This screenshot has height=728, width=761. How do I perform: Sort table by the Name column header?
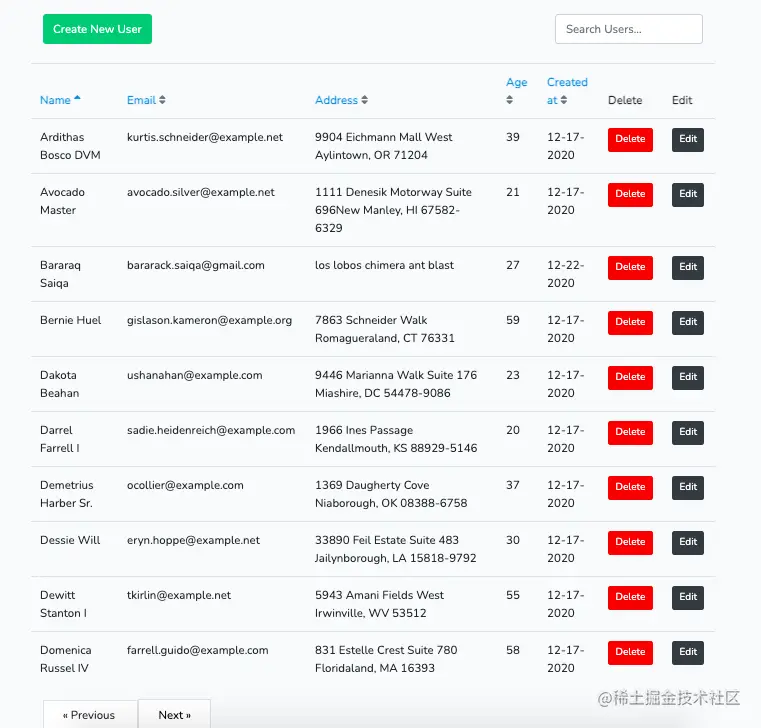[x=55, y=100]
